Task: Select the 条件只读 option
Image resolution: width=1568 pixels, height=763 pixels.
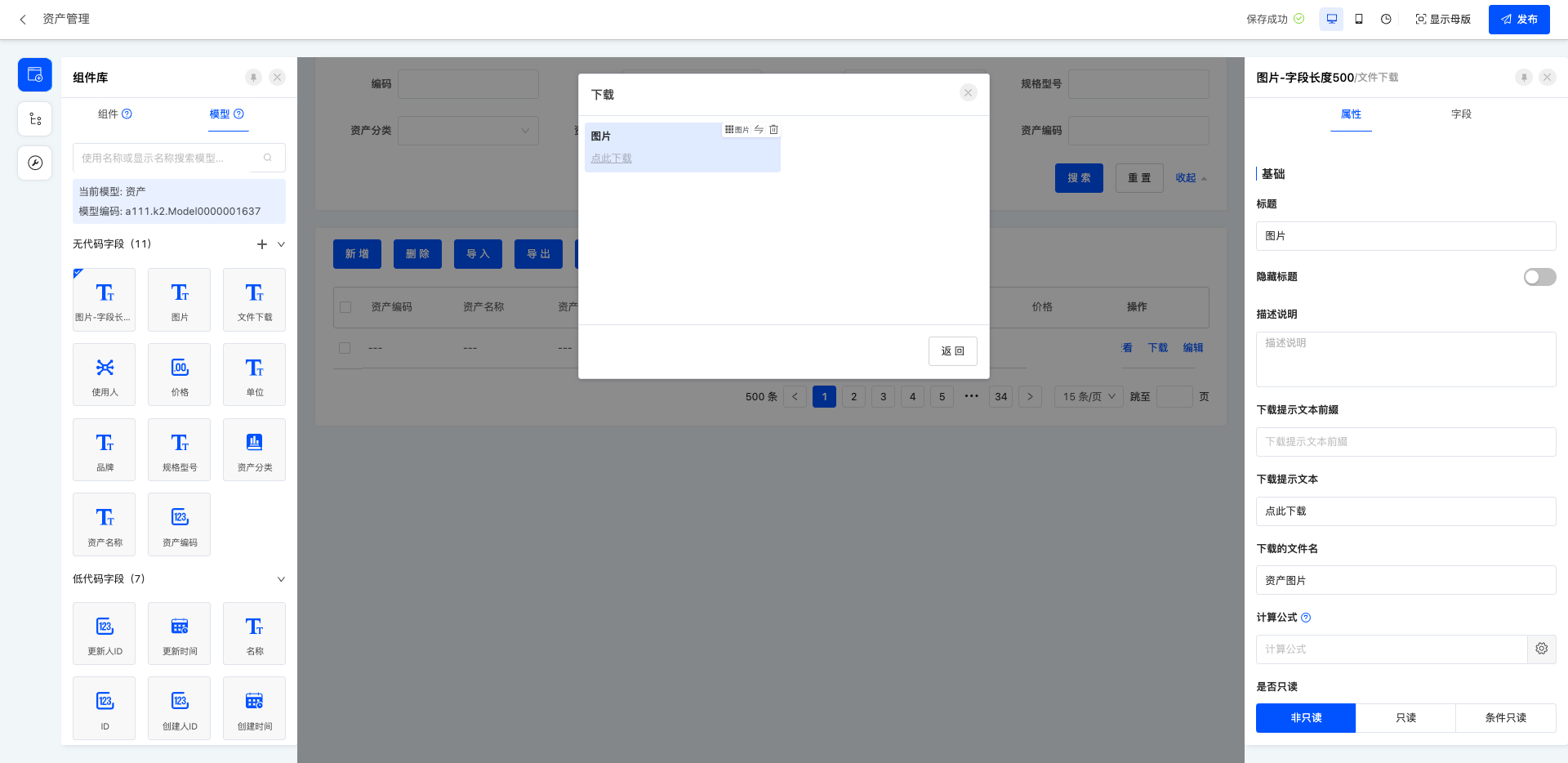Action: tap(1505, 718)
